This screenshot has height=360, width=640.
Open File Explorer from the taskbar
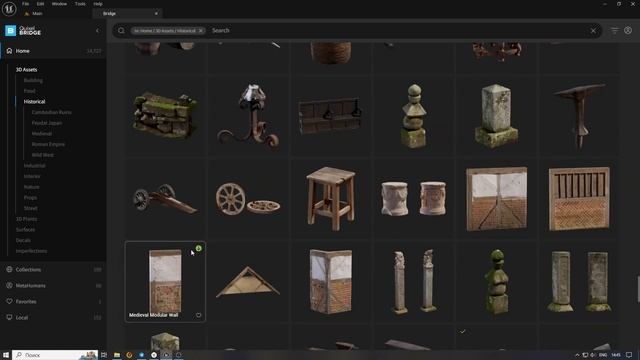[117, 355]
